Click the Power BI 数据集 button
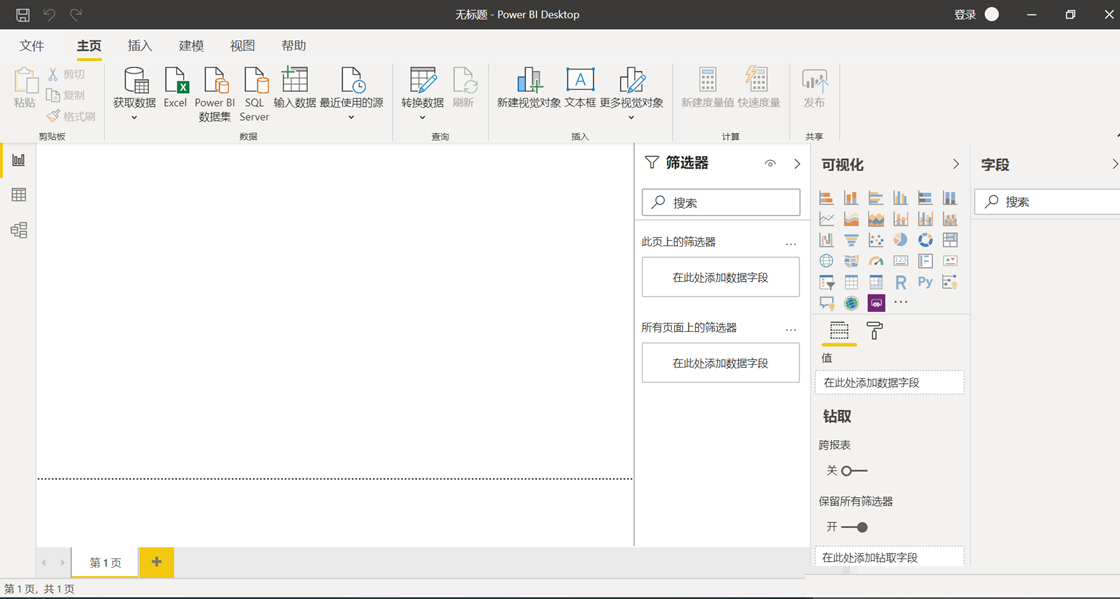 [x=215, y=94]
